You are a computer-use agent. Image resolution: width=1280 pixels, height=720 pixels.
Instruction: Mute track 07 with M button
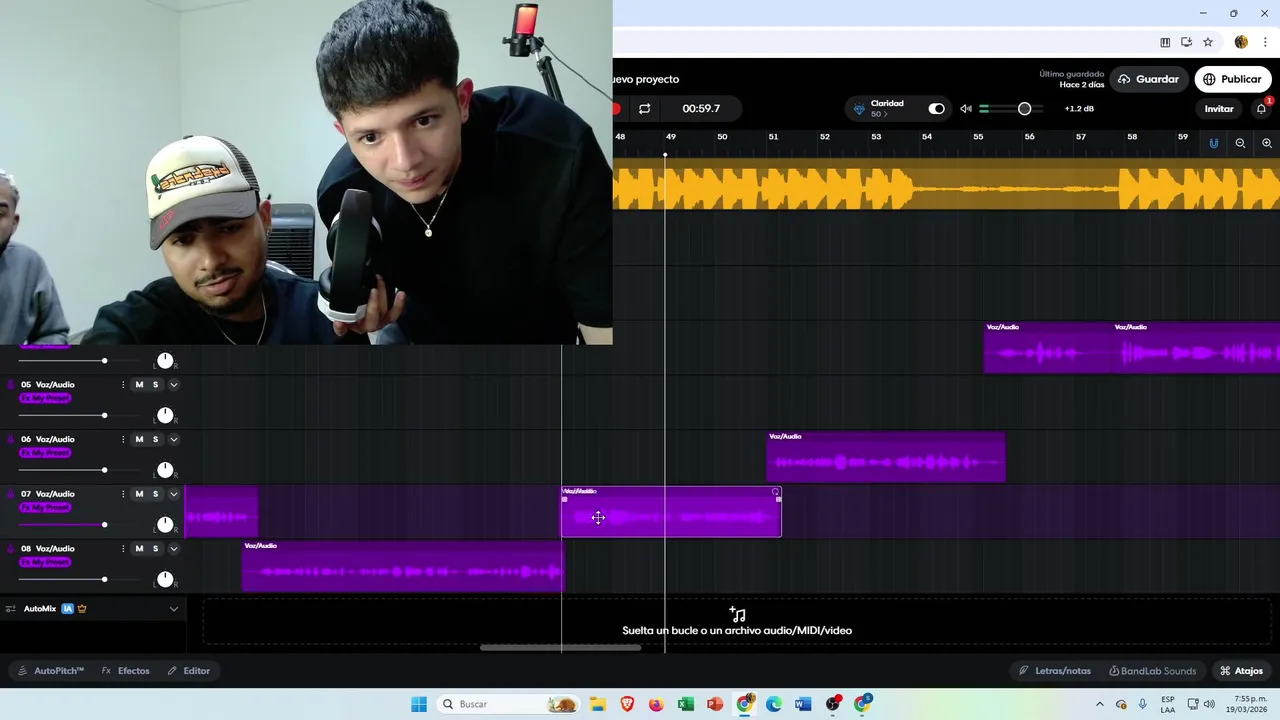(x=139, y=494)
